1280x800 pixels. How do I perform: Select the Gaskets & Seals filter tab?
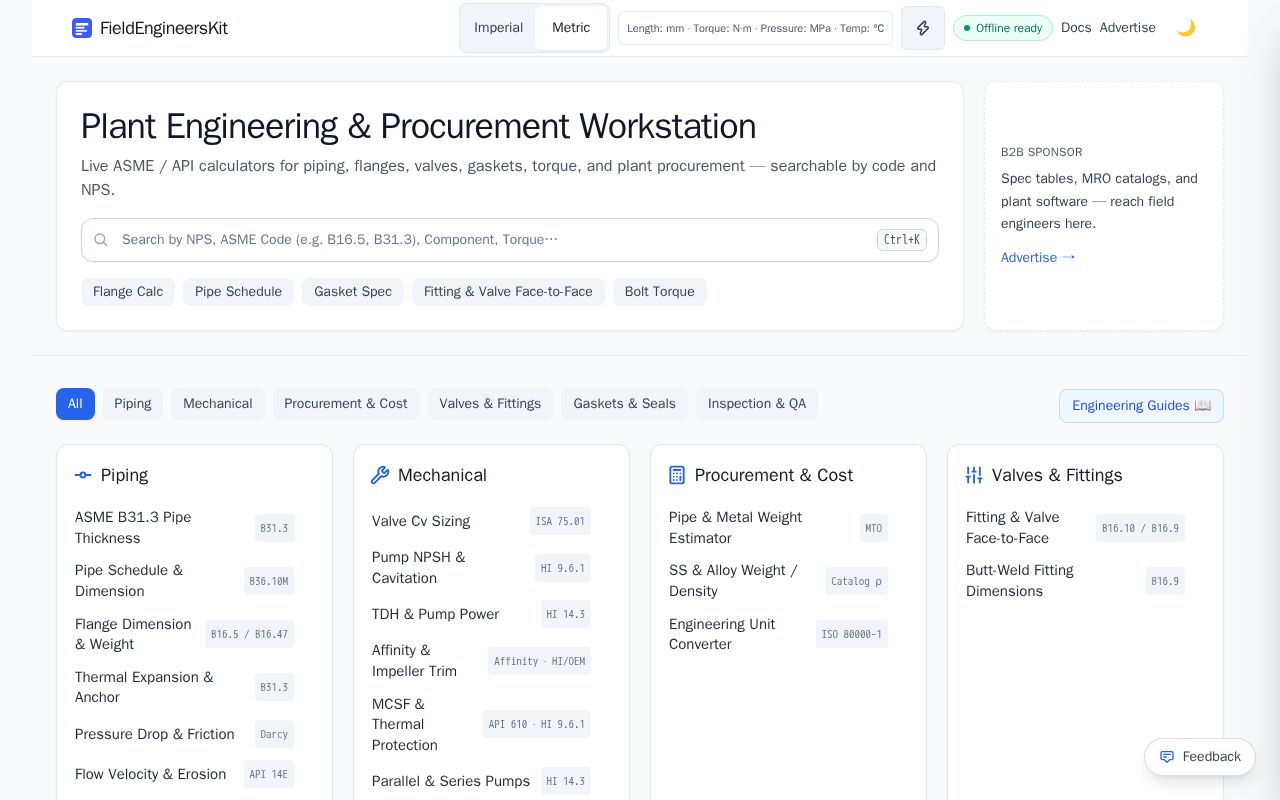[624, 404]
